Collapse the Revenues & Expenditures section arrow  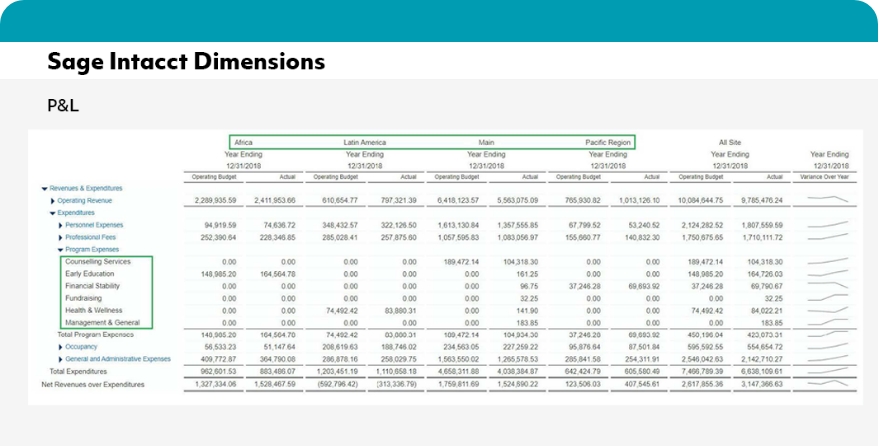click(44, 188)
